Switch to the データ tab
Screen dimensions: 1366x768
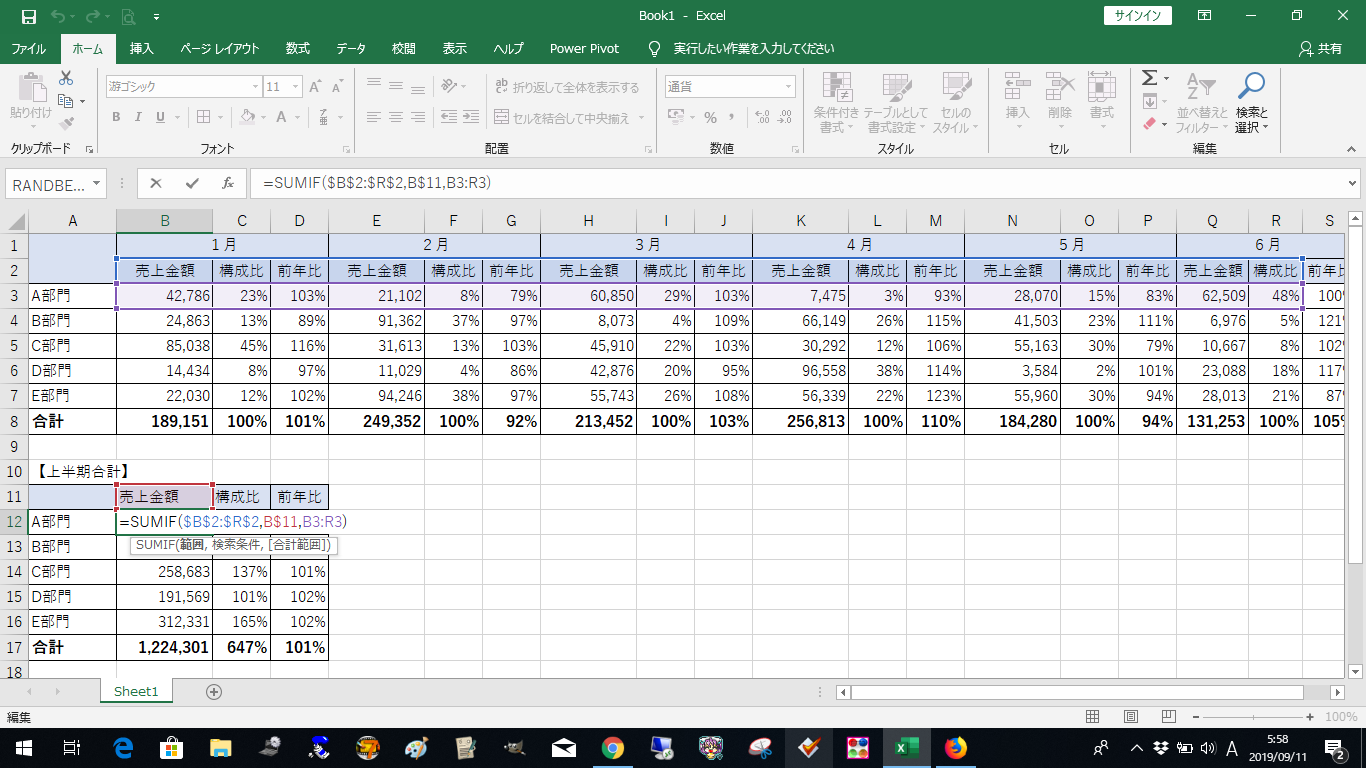click(x=351, y=49)
